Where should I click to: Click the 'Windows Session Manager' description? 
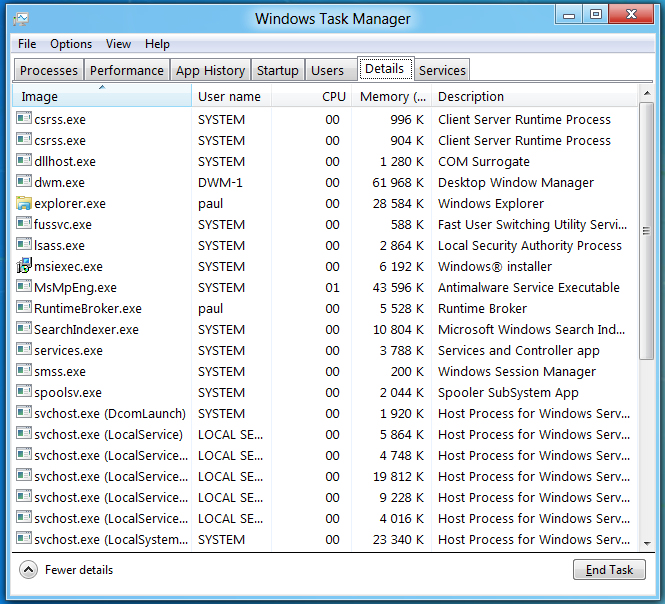coord(517,372)
